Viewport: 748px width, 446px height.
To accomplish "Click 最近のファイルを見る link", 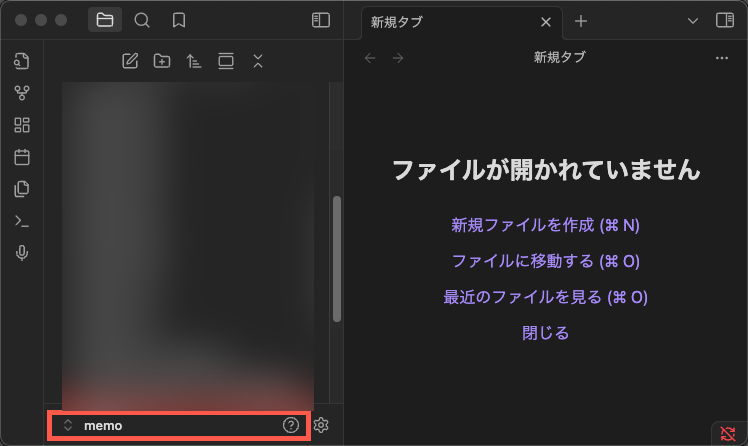I will tap(545, 297).
